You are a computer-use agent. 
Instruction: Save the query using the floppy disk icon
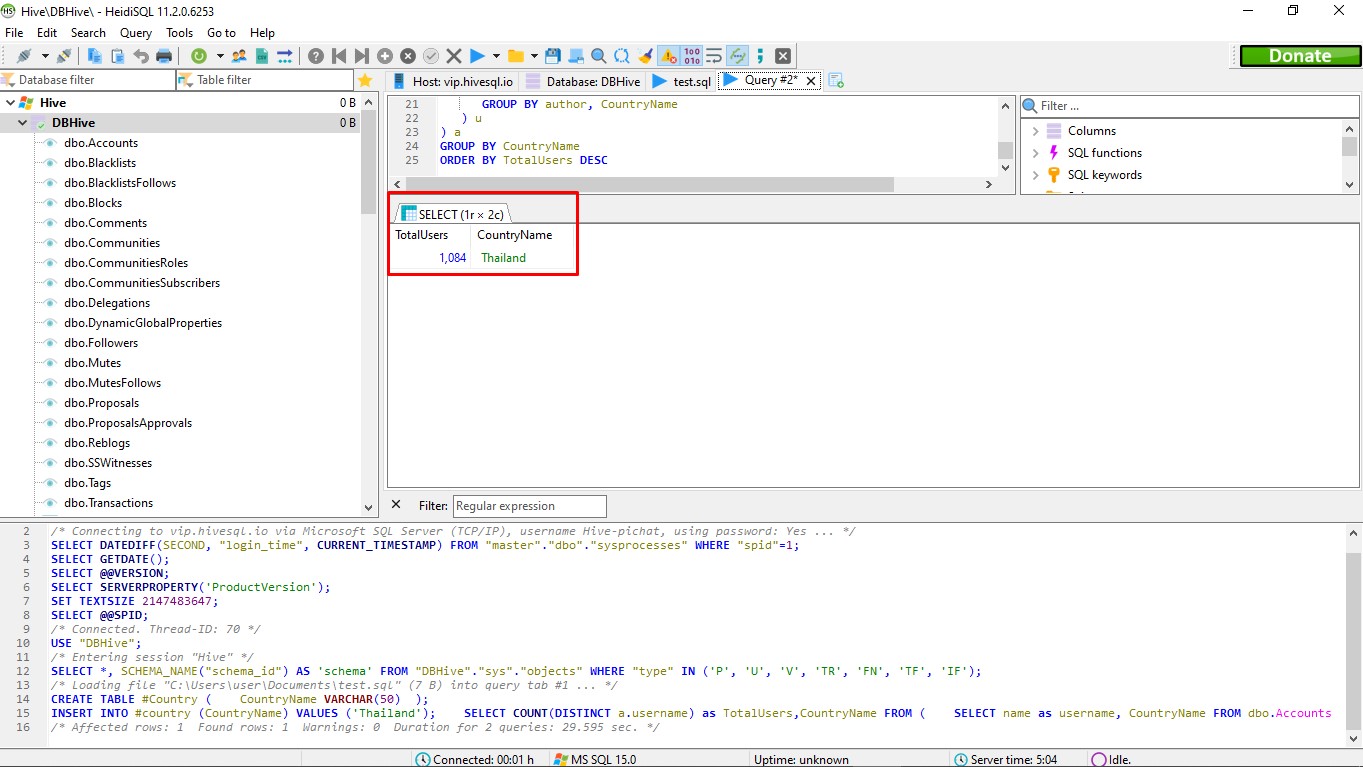pos(552,56)
